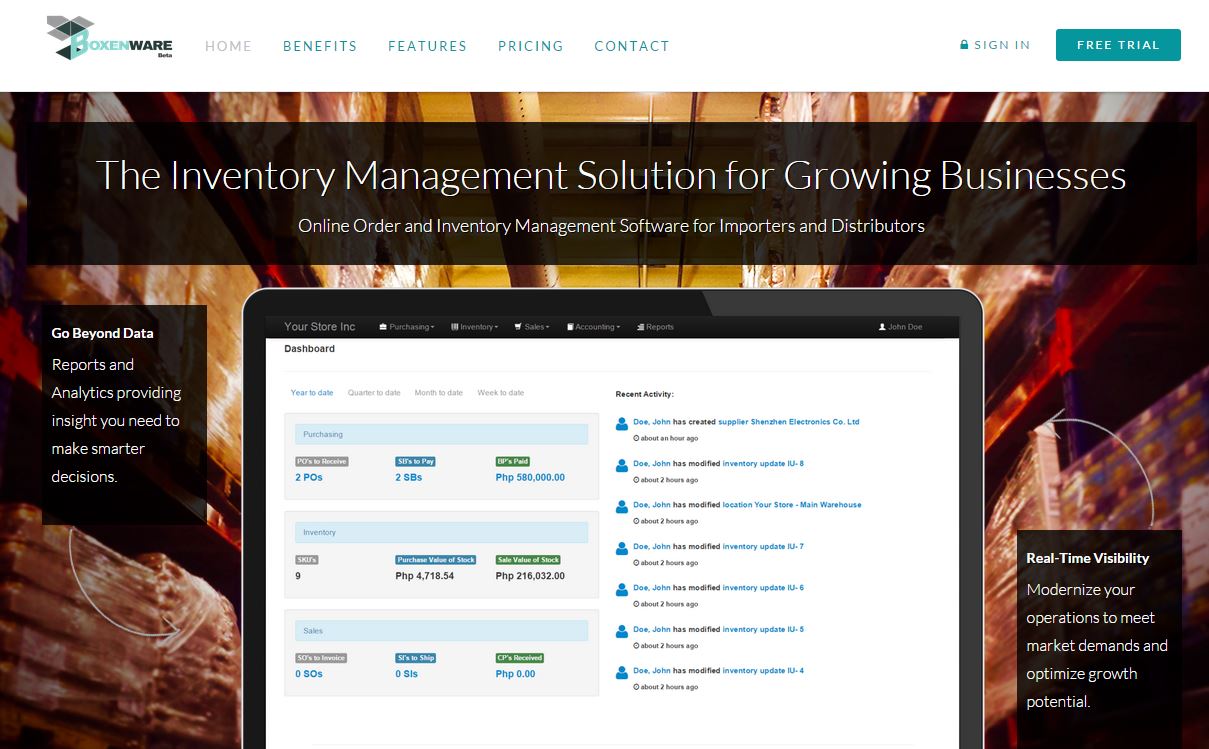Open location Your Store - Main Warehouse link
Screen dimensions: 1209x749
click(791, 505)
